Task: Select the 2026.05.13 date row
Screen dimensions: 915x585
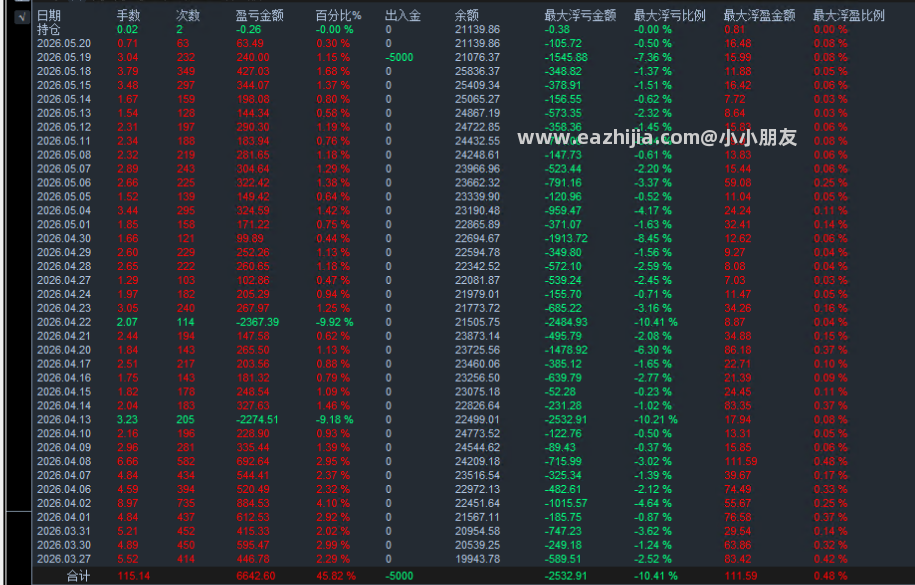Action: tap(64, 113)
